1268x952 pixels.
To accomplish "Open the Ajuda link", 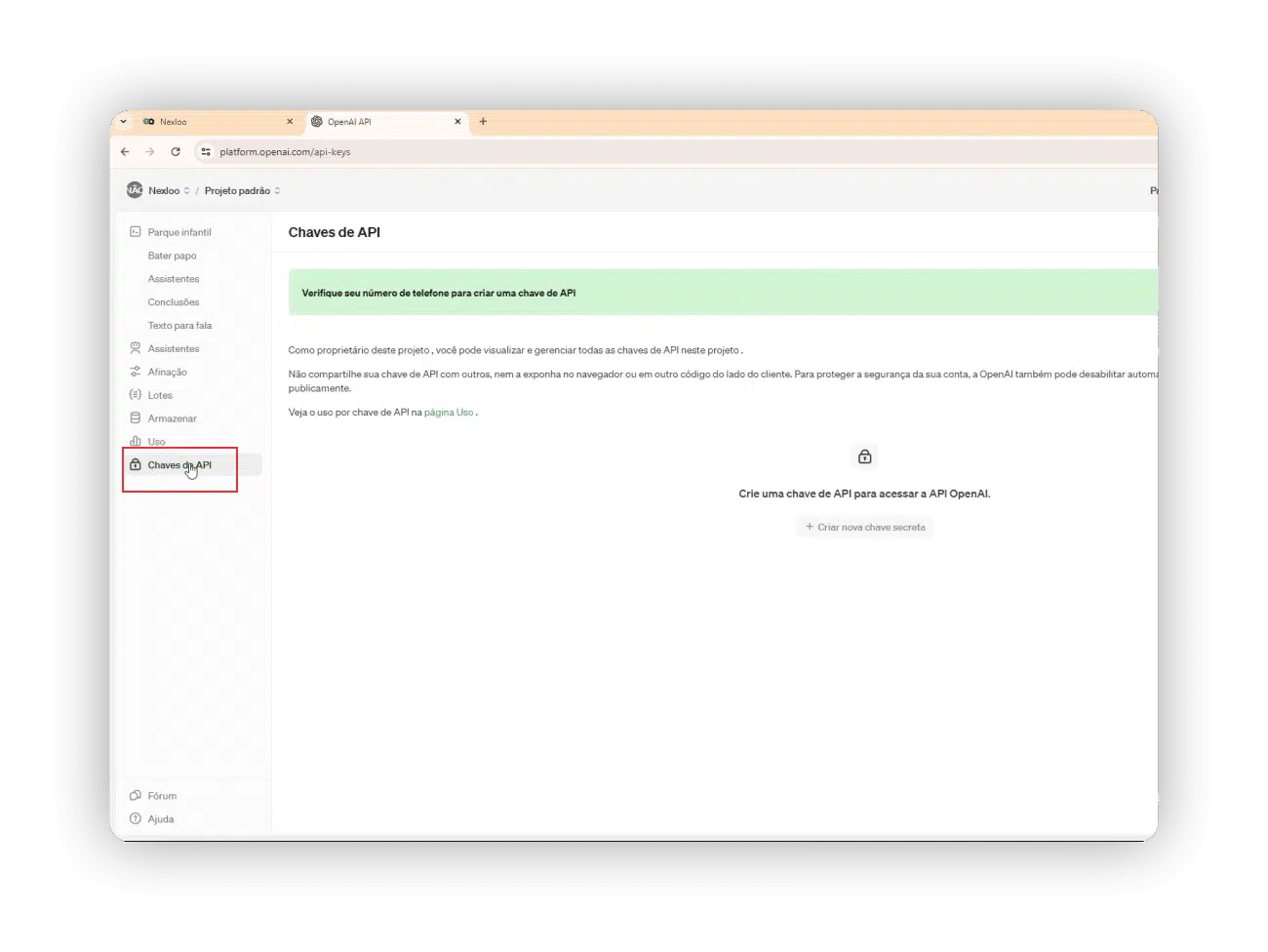I will point(161,819).
